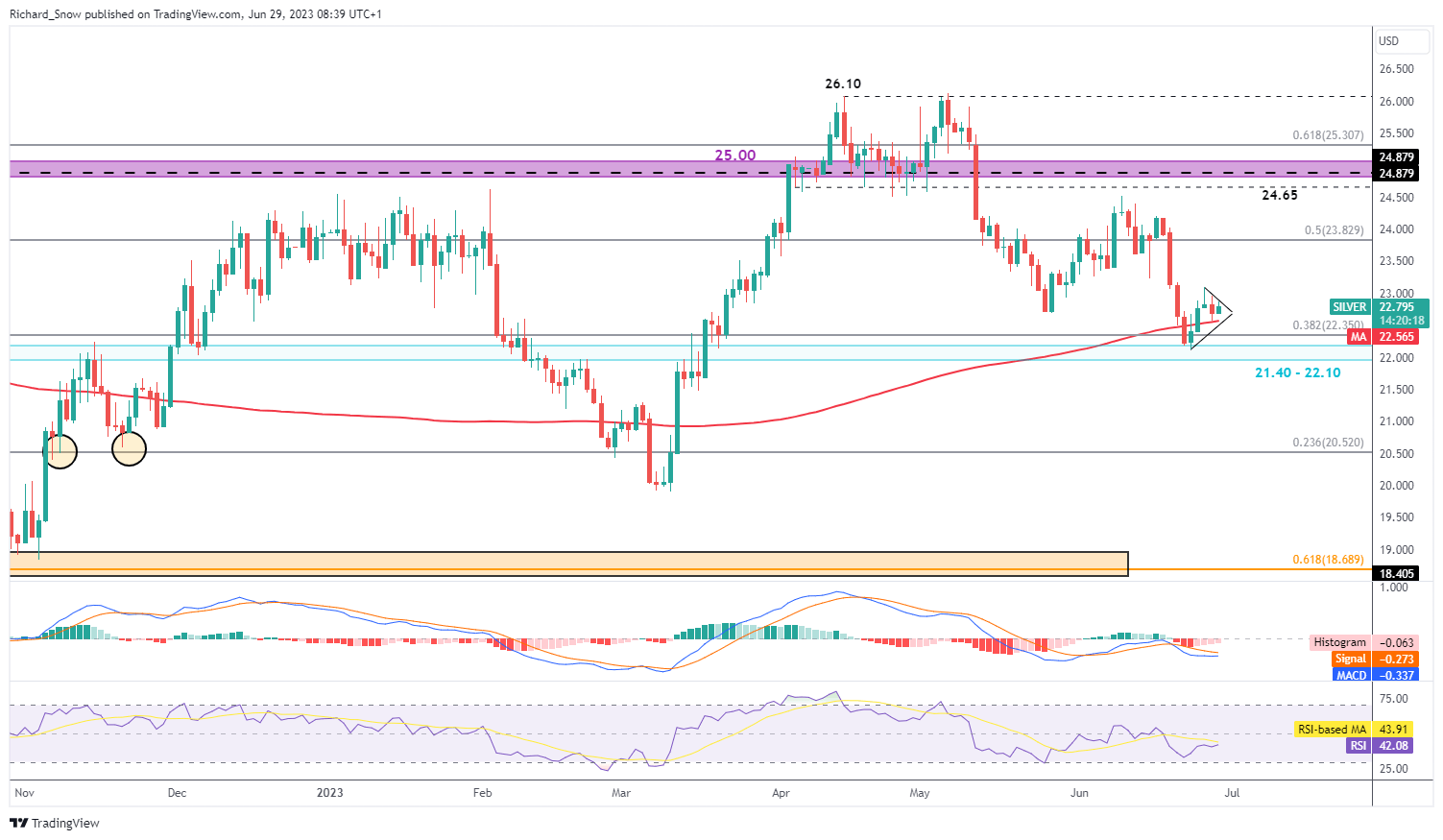The width and height of the screenshot is (1443, 840).
Task: Click the 2023 year label on time axis
Action: pyautogui.click(x=329, y=793)
